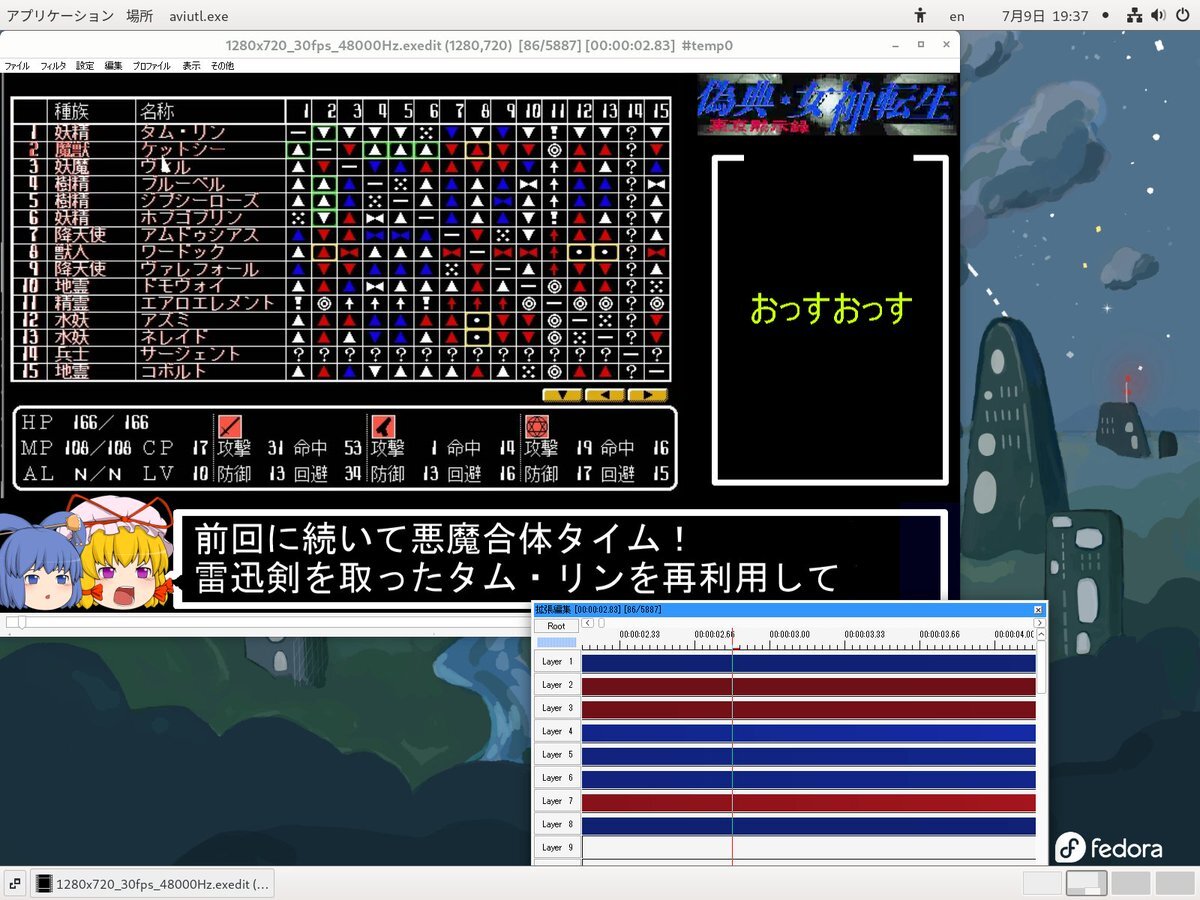Open the 表示 menu
The image size is (1200, 900).
(191, 66)
